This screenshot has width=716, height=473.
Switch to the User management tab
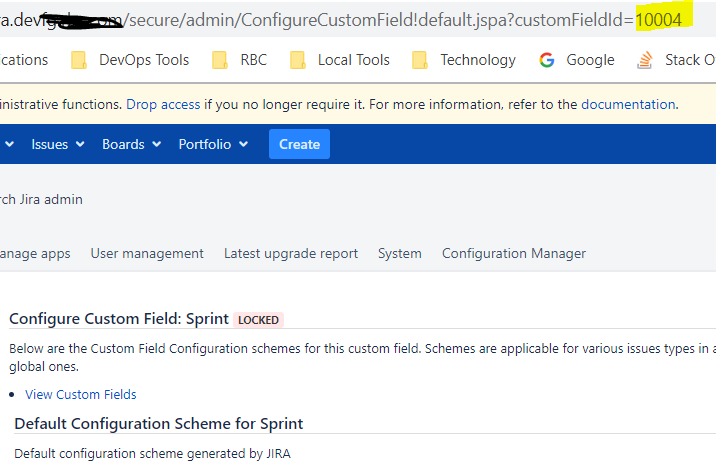coord(147,253)
